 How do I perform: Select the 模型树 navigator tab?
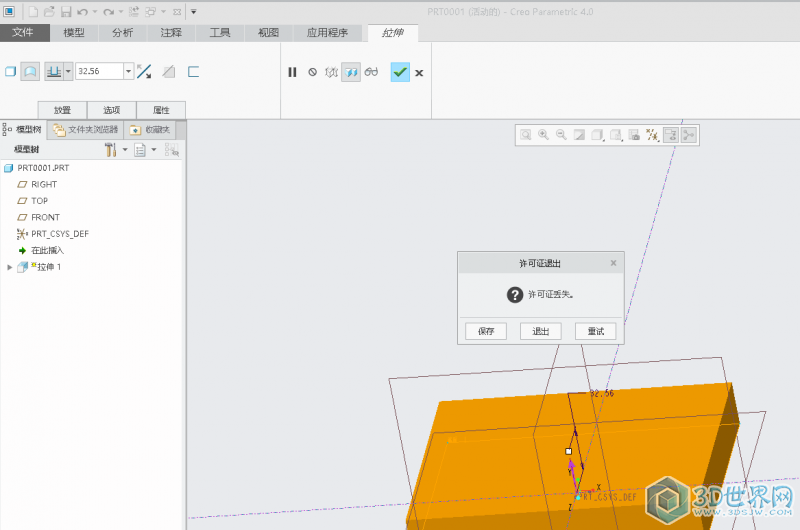click(x=23, y=130)
